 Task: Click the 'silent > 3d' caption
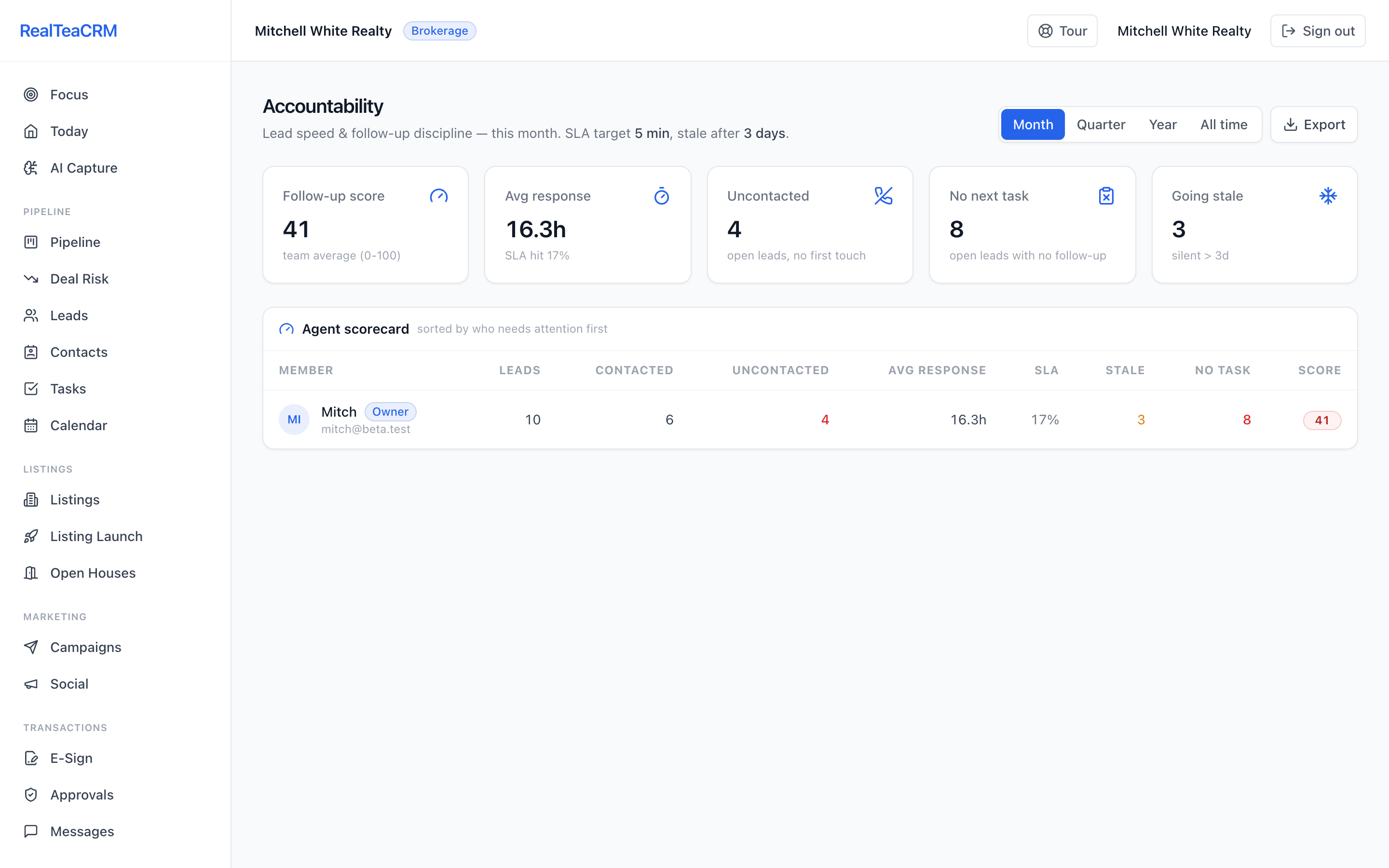tap(1200, 256)
